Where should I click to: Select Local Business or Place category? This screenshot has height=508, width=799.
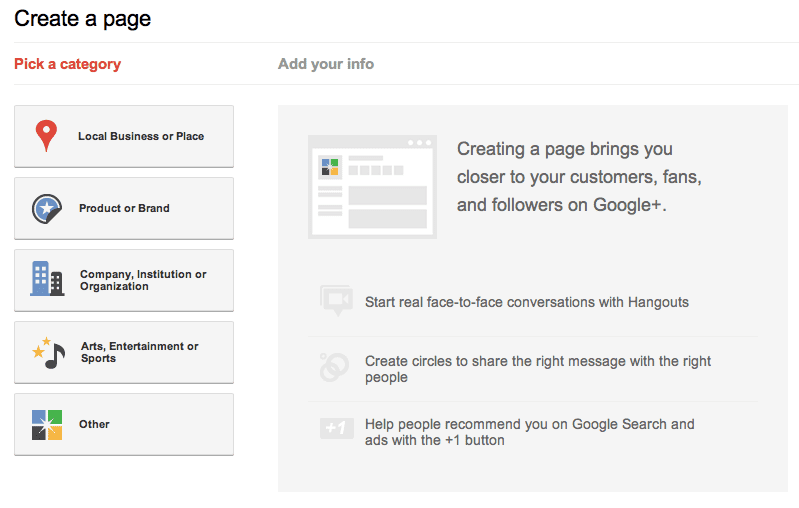124,136
